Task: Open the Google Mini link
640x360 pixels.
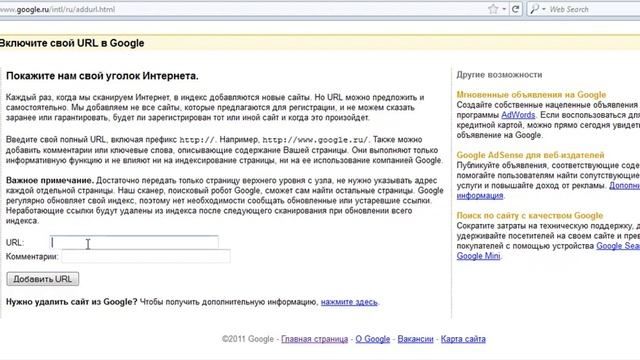Action: tap(478, 256)
